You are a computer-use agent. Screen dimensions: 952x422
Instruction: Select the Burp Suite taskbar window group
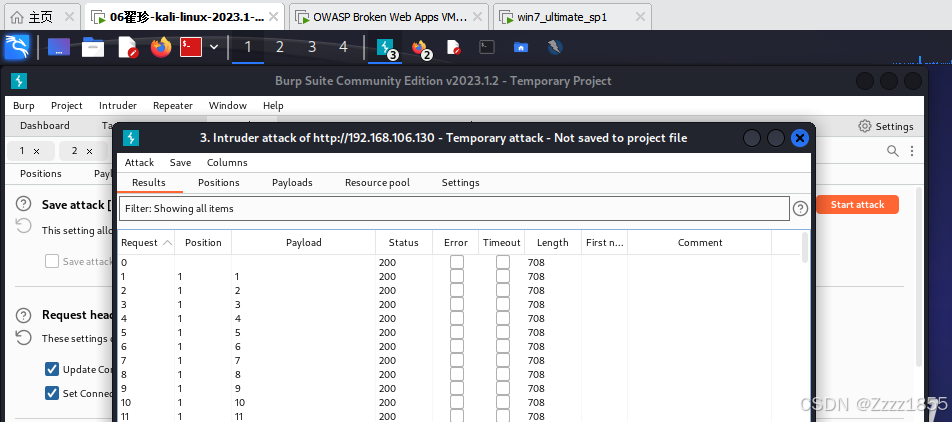(x=387, y=48)
